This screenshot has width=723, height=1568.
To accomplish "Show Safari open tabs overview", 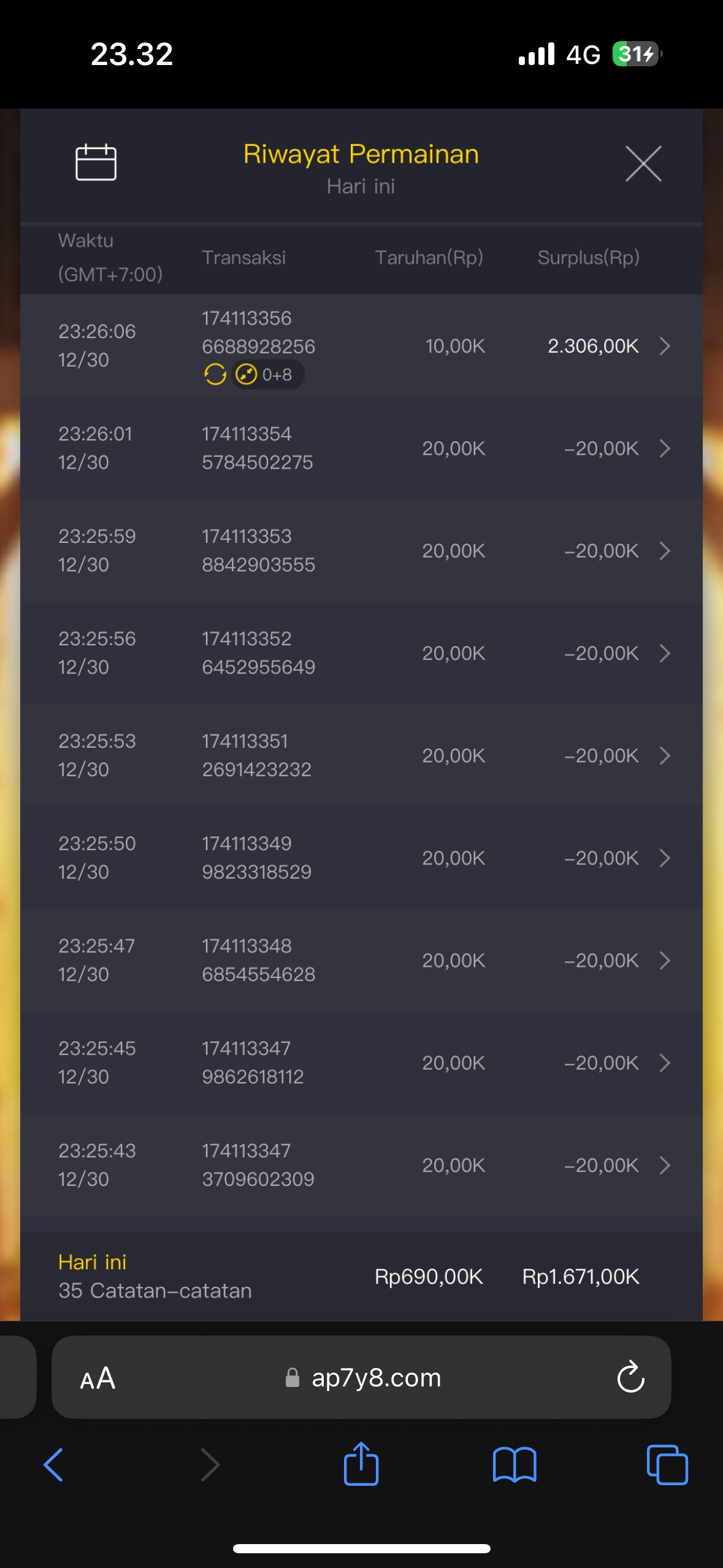I will (667, 1464).
